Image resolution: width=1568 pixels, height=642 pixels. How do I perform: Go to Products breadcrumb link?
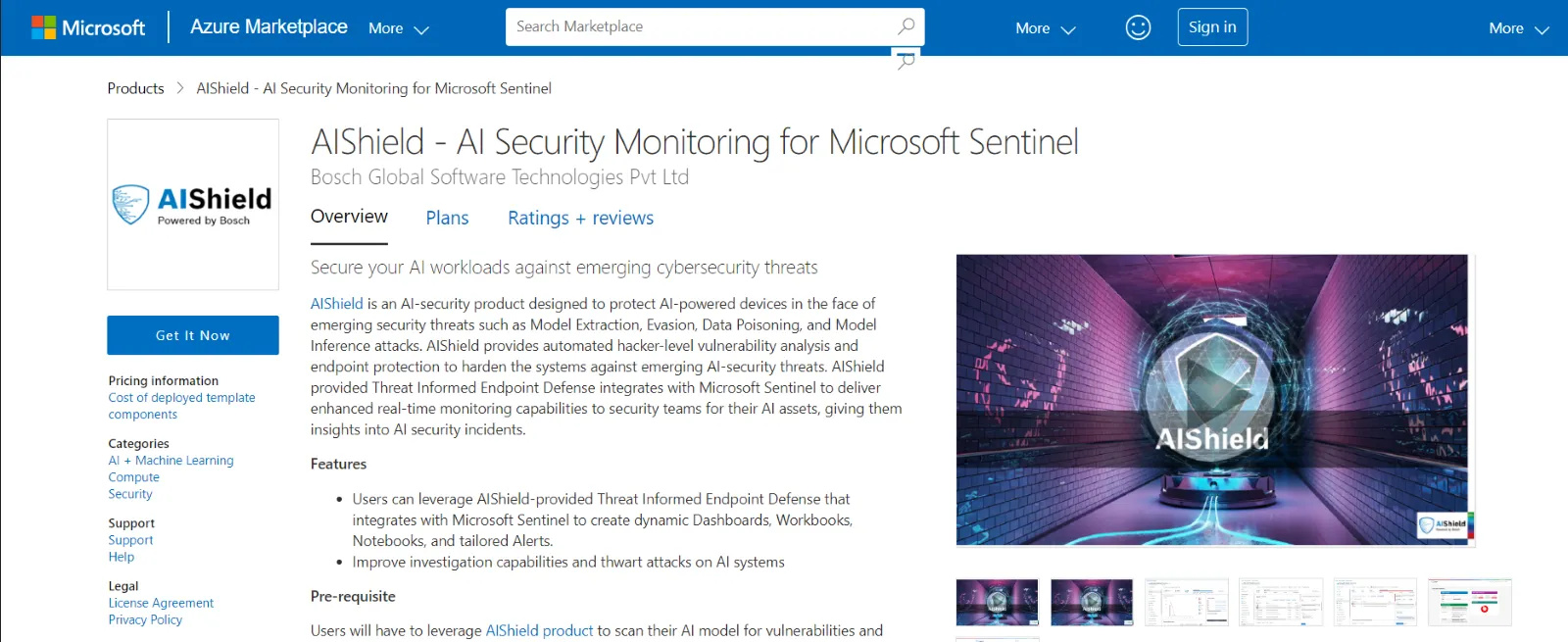coord(135,88)
